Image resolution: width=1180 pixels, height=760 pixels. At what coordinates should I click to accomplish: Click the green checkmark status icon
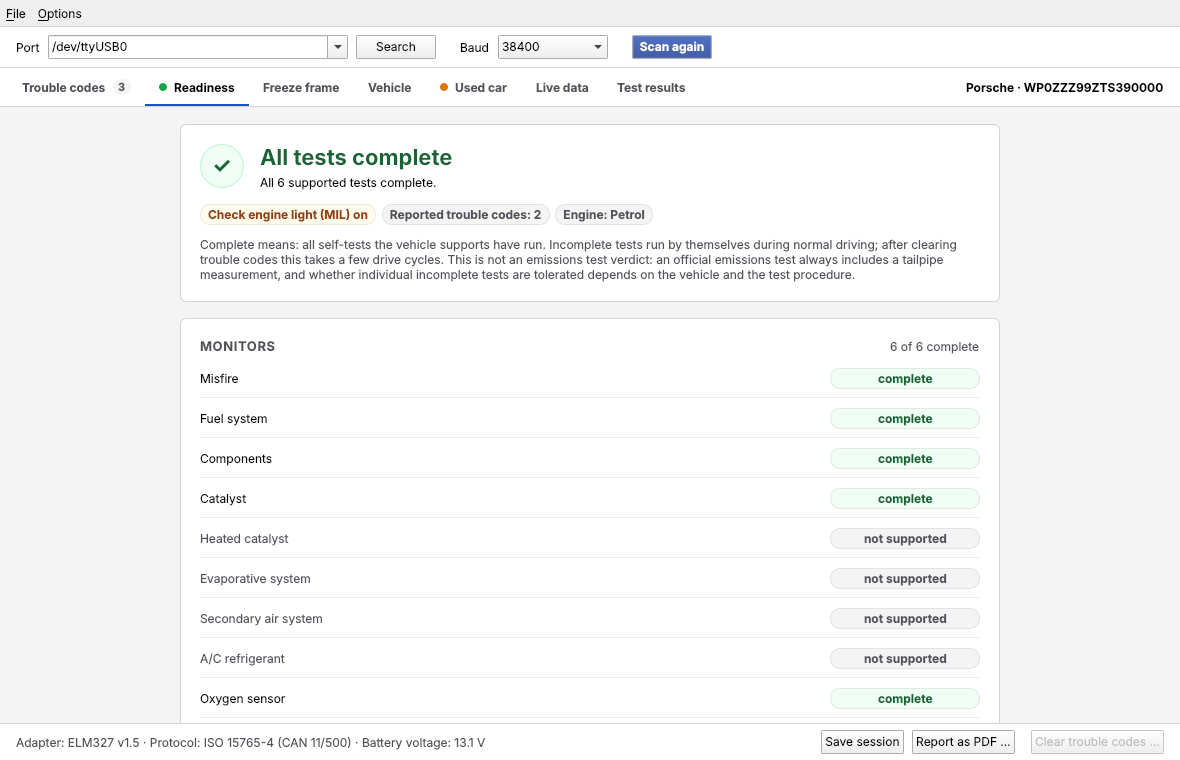pyautogui.click(x=222, y=166)
